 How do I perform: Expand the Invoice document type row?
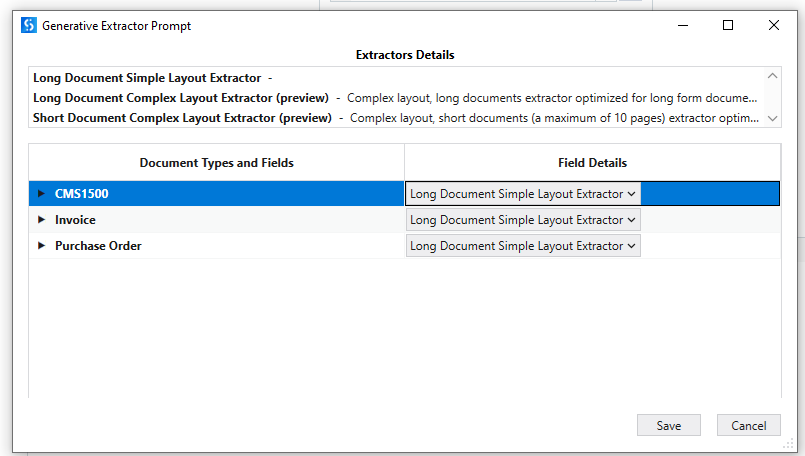pyautogui.click(x=42, y=220)
